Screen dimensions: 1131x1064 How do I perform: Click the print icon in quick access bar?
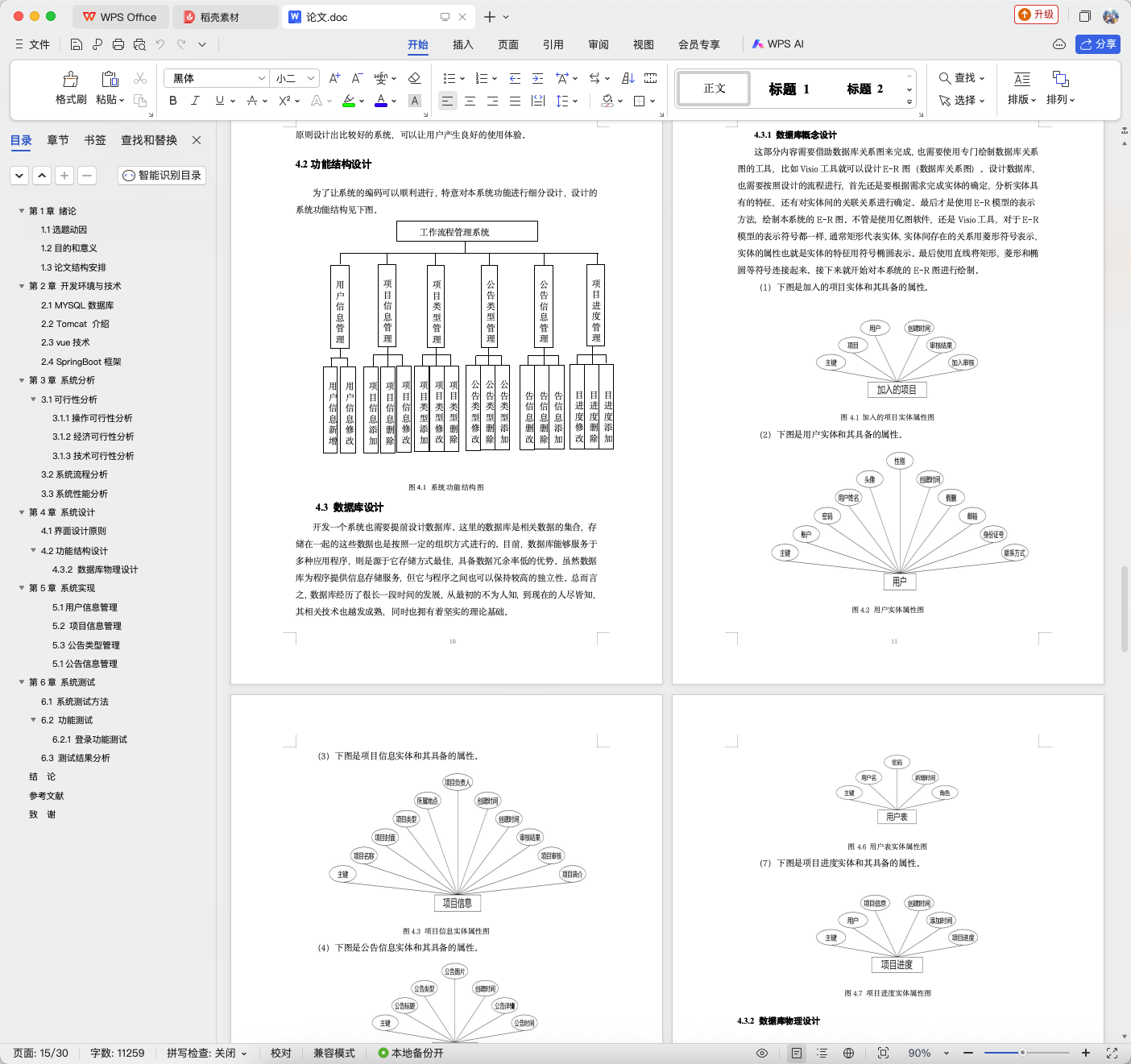(x=118, y=44)
